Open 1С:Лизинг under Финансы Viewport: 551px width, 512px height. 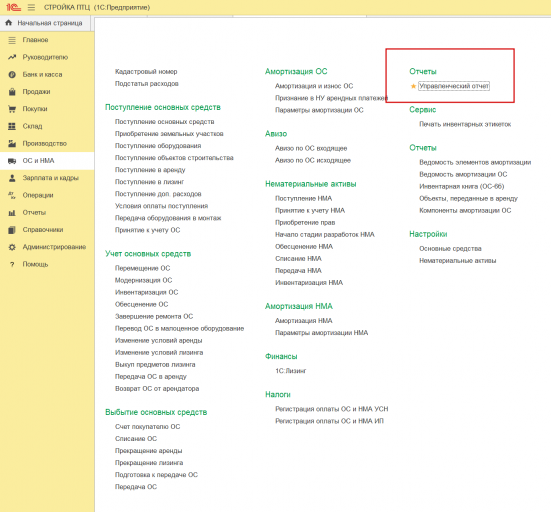pyautogui.click(x=291, y=371)
